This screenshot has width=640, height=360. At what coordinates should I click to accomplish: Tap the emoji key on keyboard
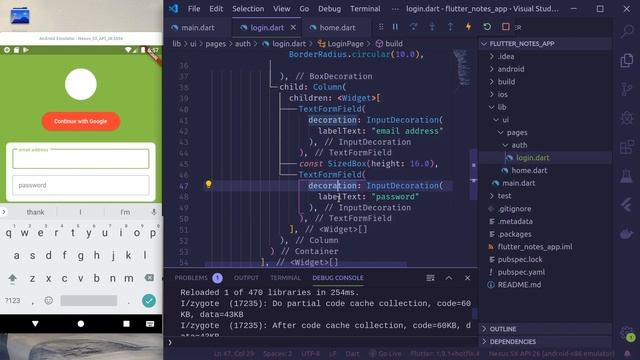tap(49, 301)
